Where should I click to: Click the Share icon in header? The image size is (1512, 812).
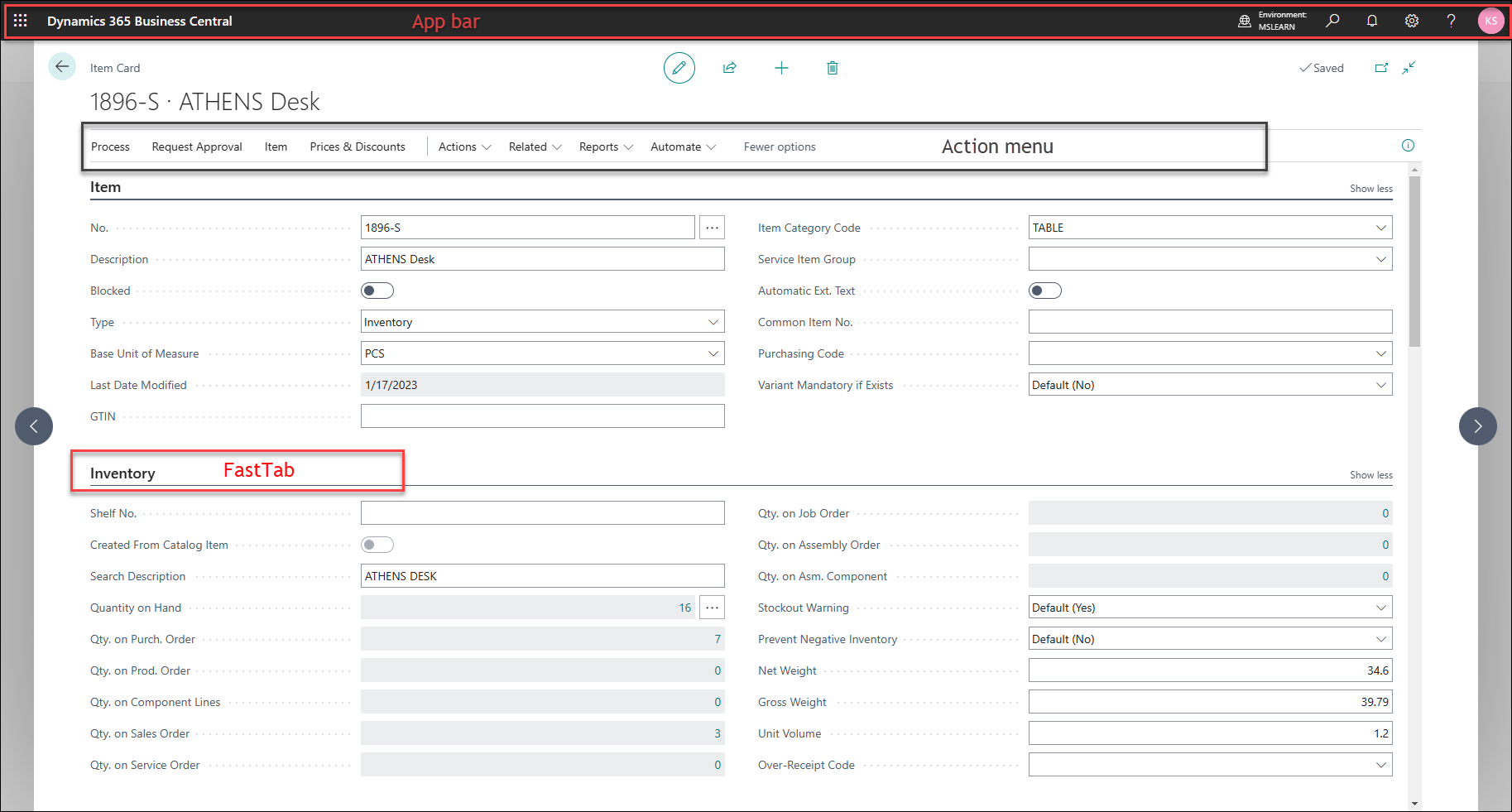729,68
